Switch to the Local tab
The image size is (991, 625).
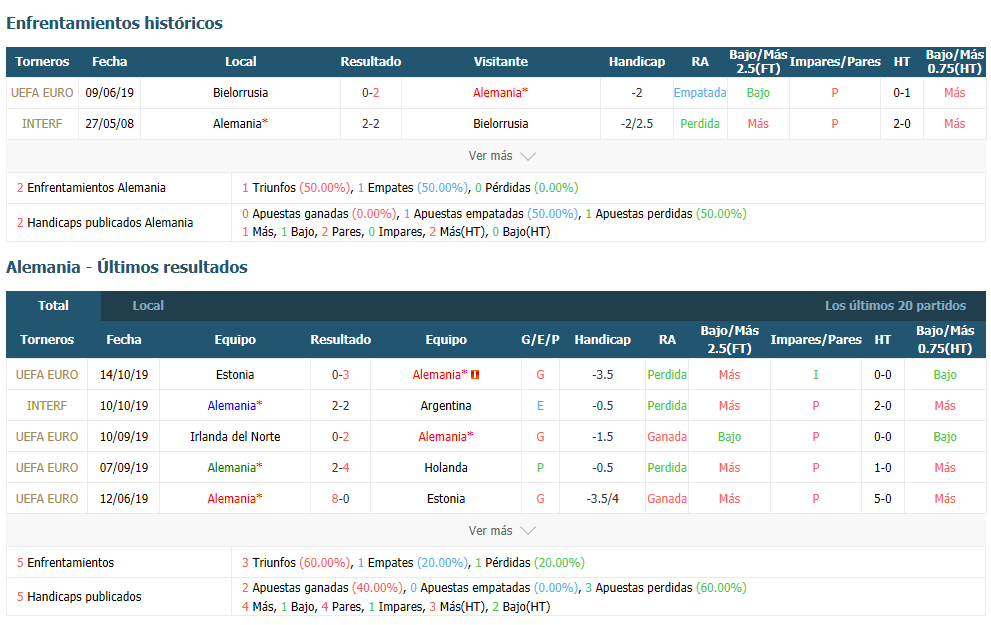click(x=148, y=306)
